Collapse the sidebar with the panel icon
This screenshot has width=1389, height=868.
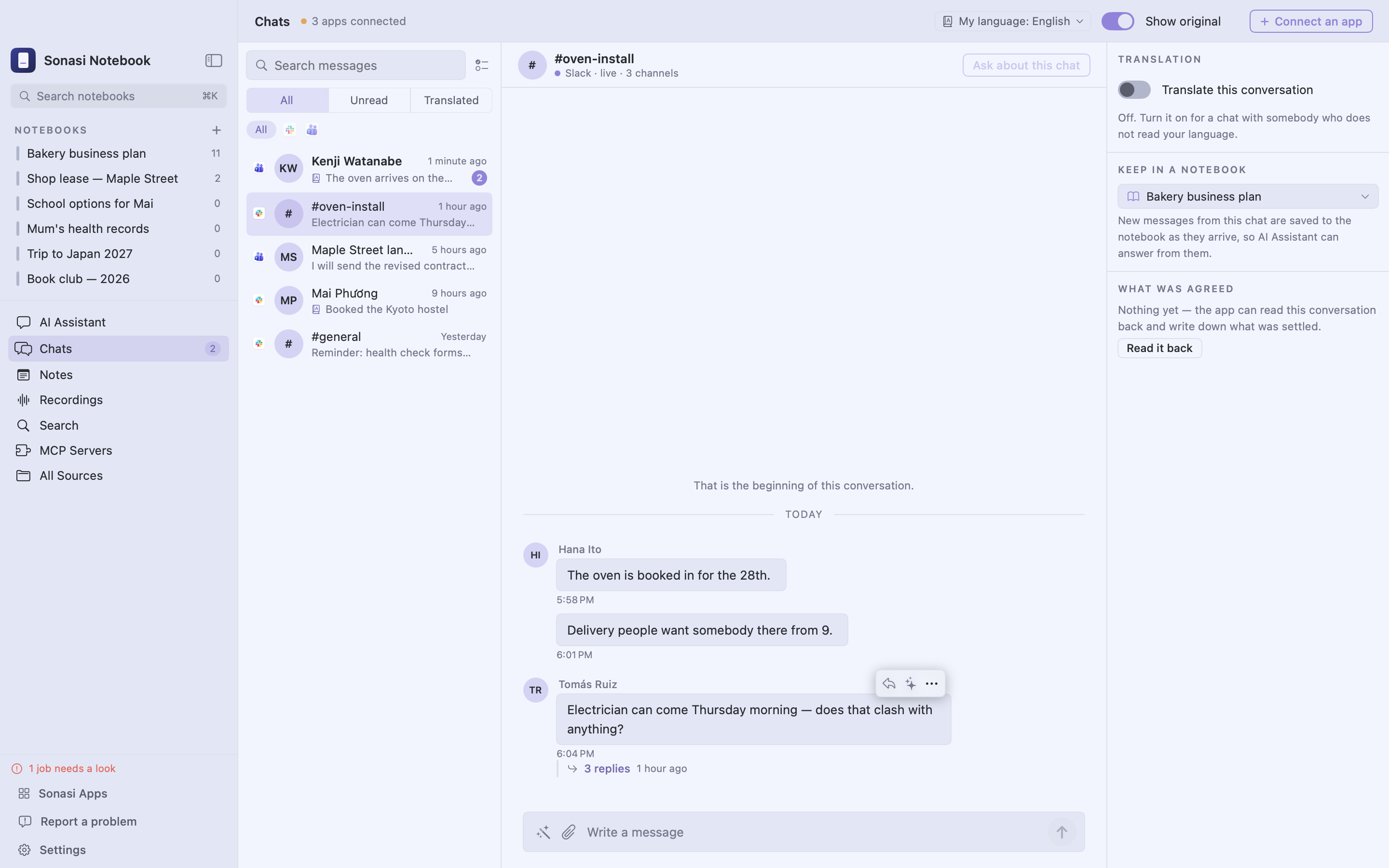(214, 60)
